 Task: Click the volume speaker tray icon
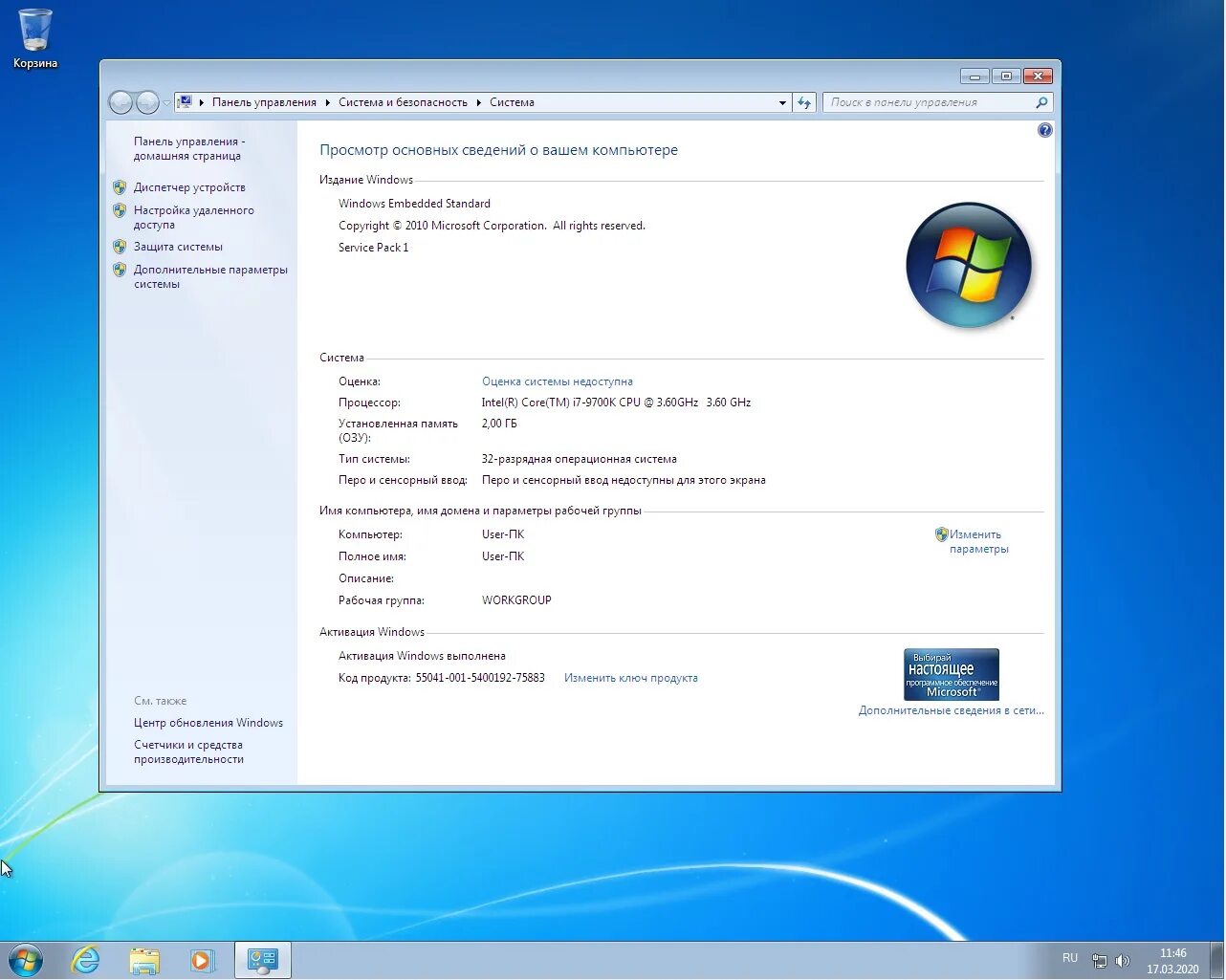[x=1123, y=960]
